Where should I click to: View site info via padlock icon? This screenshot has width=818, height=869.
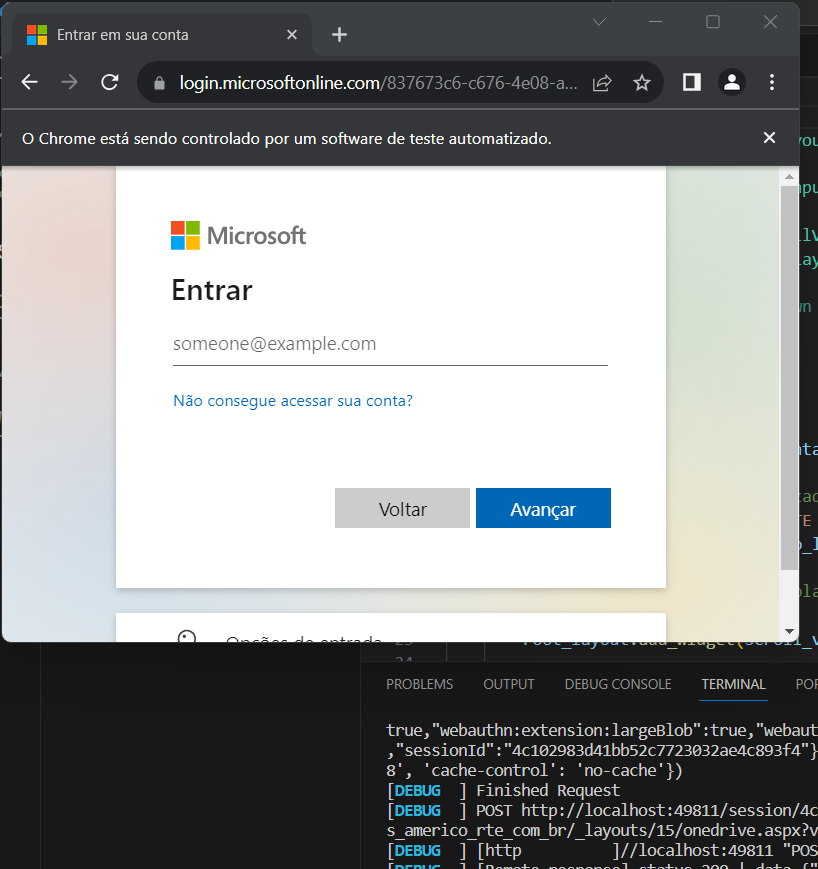tap(160, 83)
